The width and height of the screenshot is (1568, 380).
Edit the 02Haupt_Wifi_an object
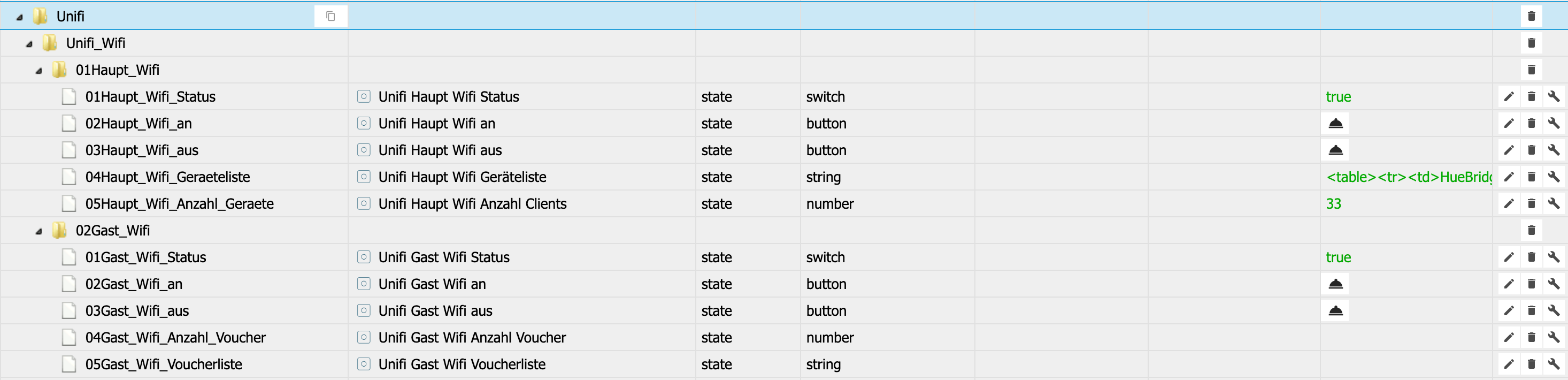click(1509, 123)
